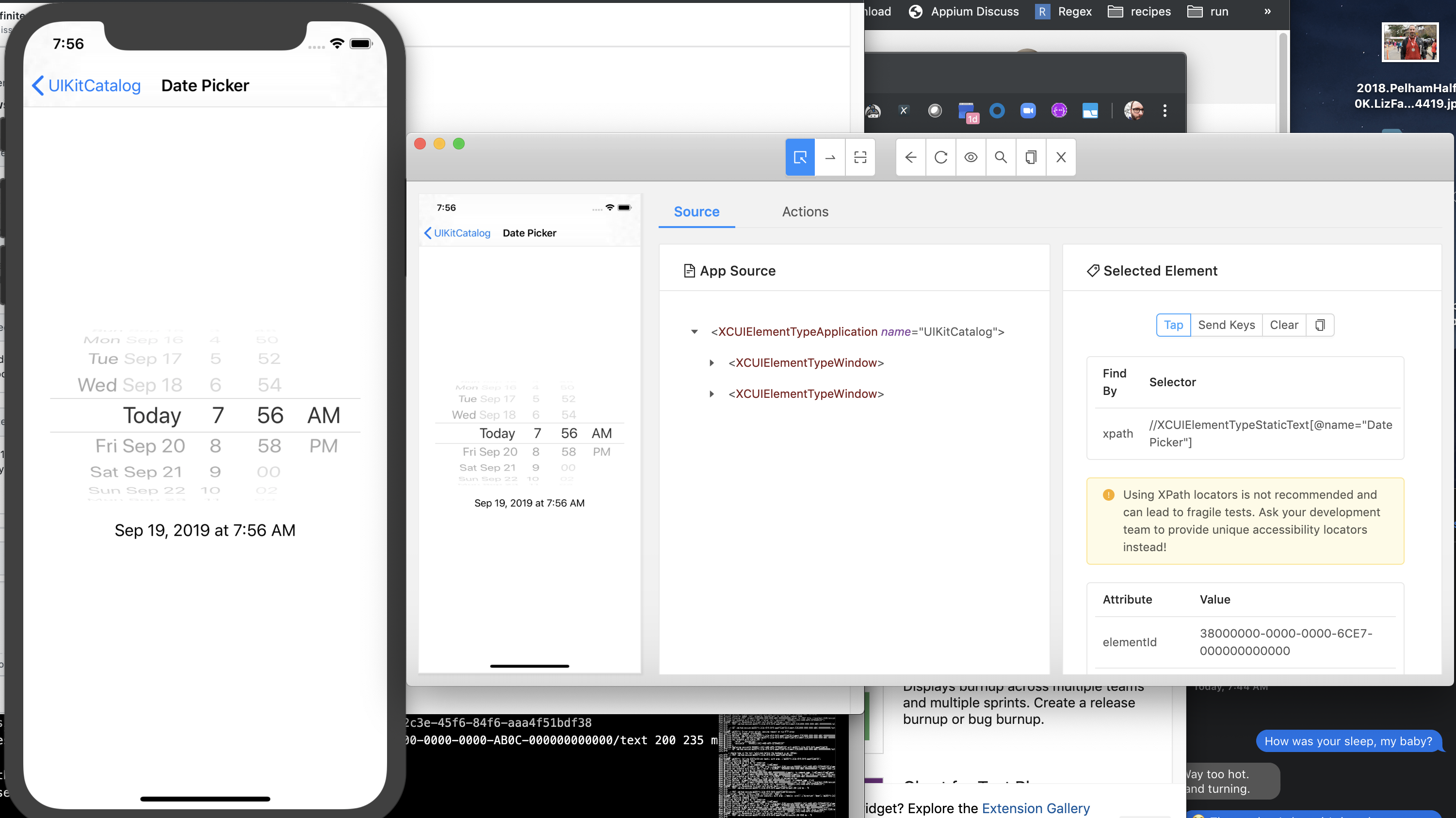Click the Clear button
The height and width of the screenshot is (818, 1456).
point(1284,325)
